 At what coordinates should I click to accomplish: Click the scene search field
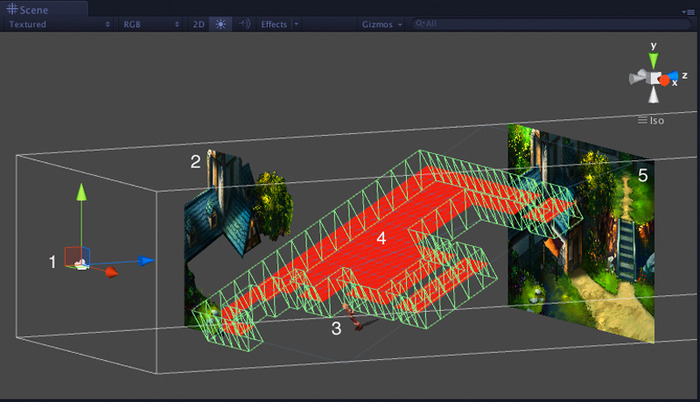551,24
